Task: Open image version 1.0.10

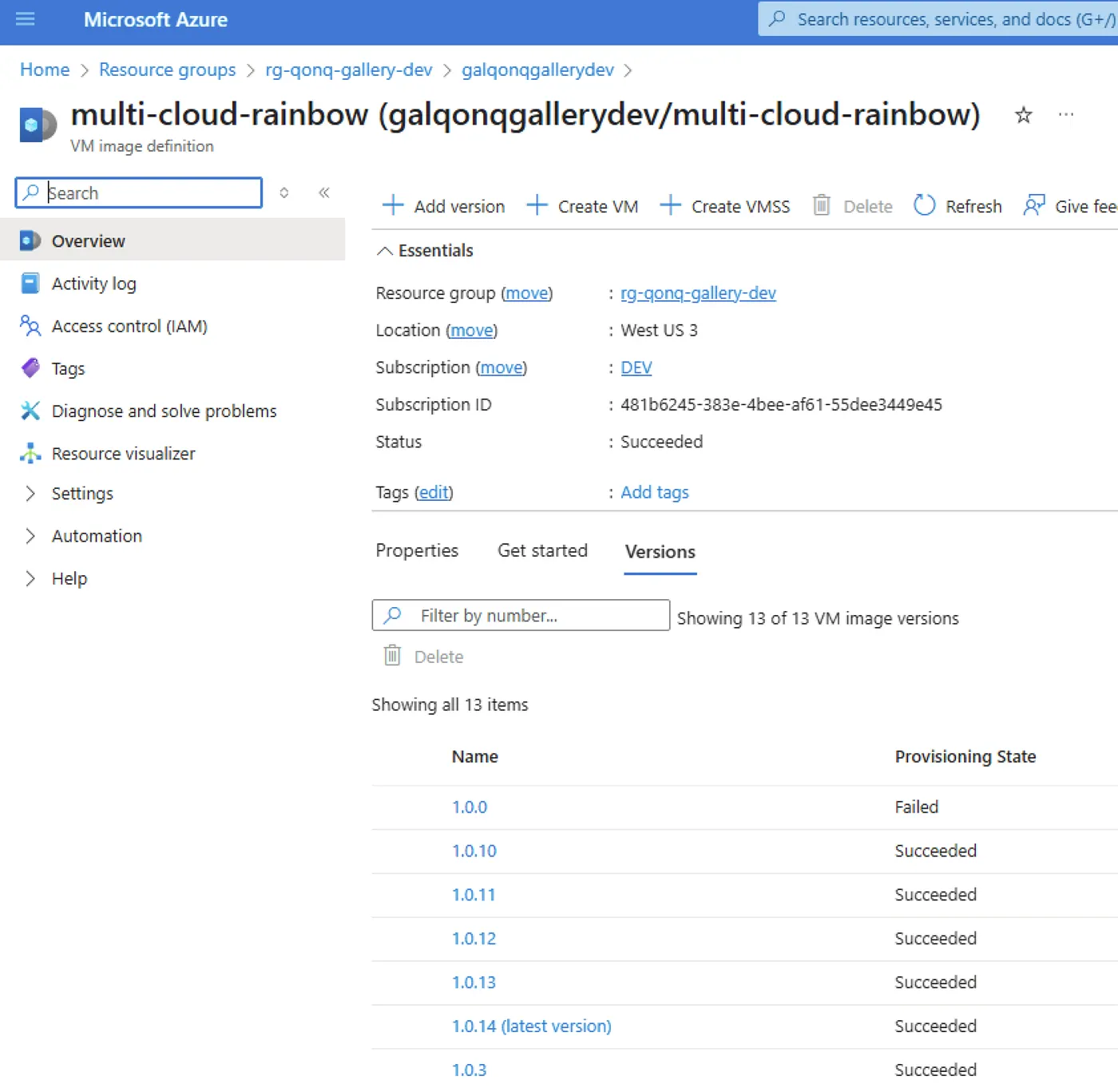Action: [x=474, y=851]
